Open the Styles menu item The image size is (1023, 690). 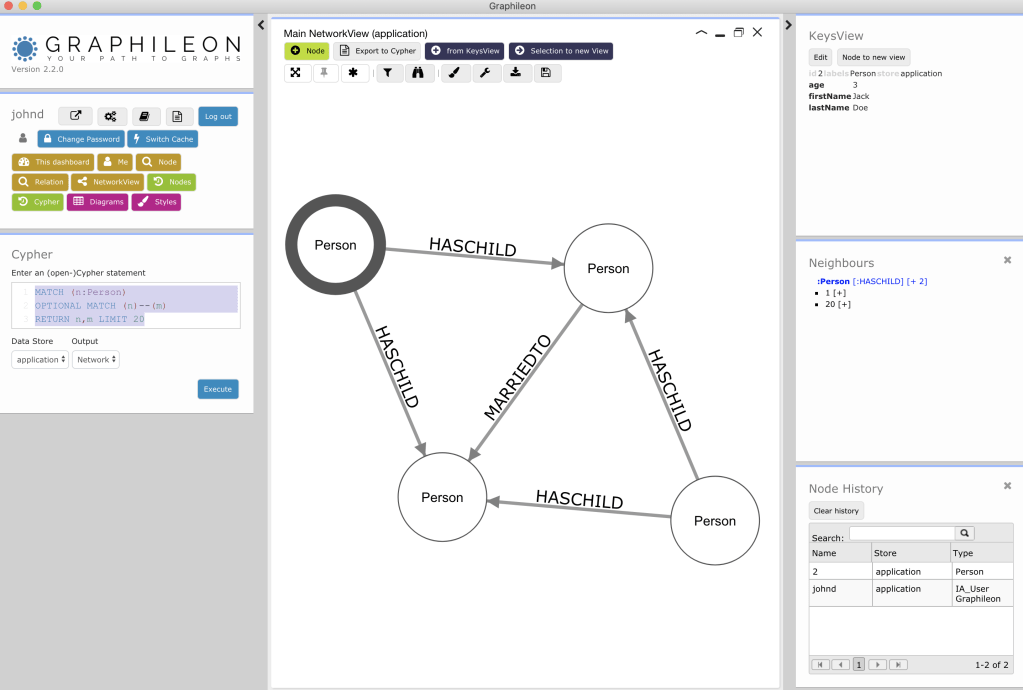pyautogui.click(x=156, y=202)
